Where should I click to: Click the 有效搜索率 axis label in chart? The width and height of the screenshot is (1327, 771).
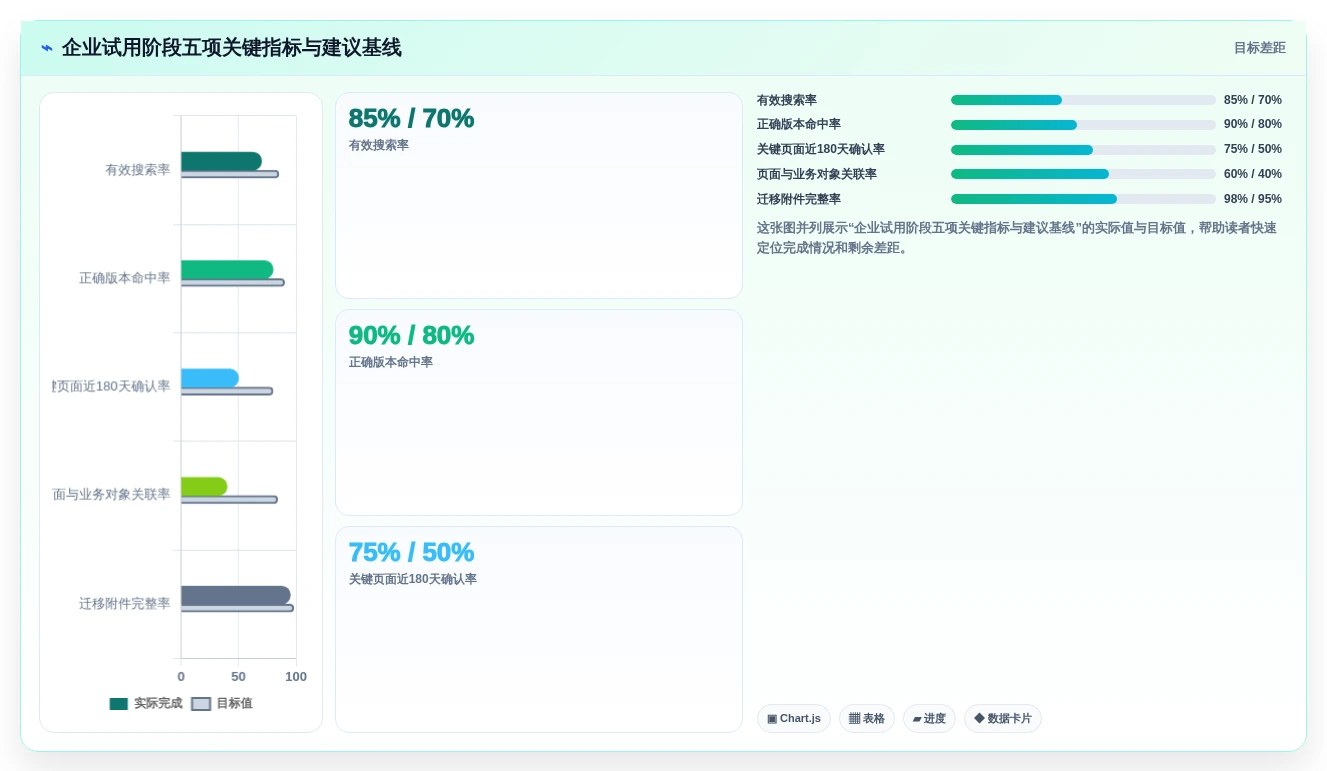138,170
